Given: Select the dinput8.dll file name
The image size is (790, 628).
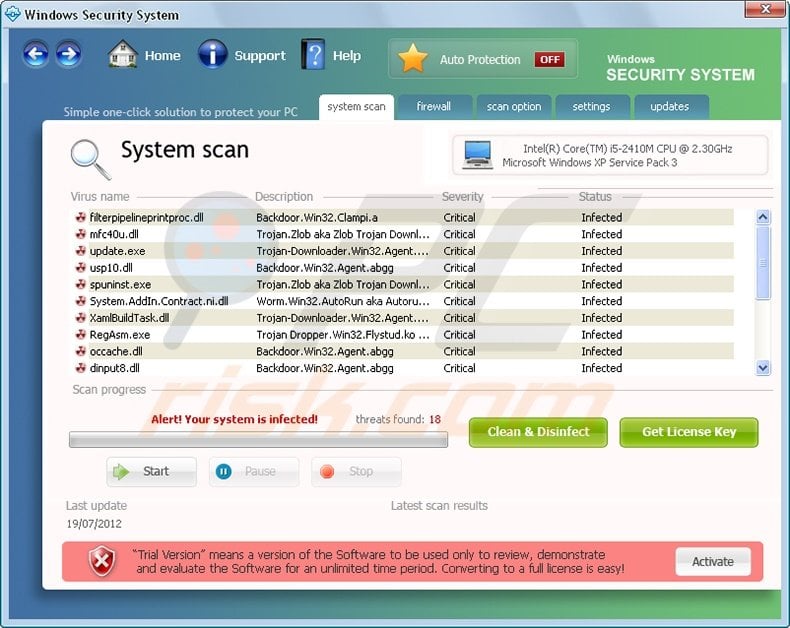Looking at the screenshot, I should 114,368.
